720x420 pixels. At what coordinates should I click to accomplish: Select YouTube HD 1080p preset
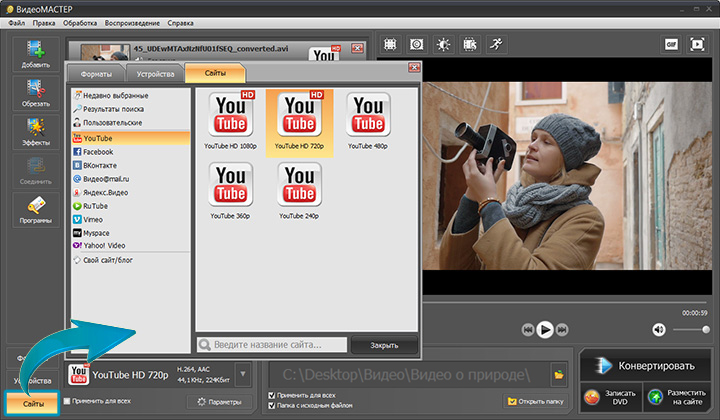231,121
